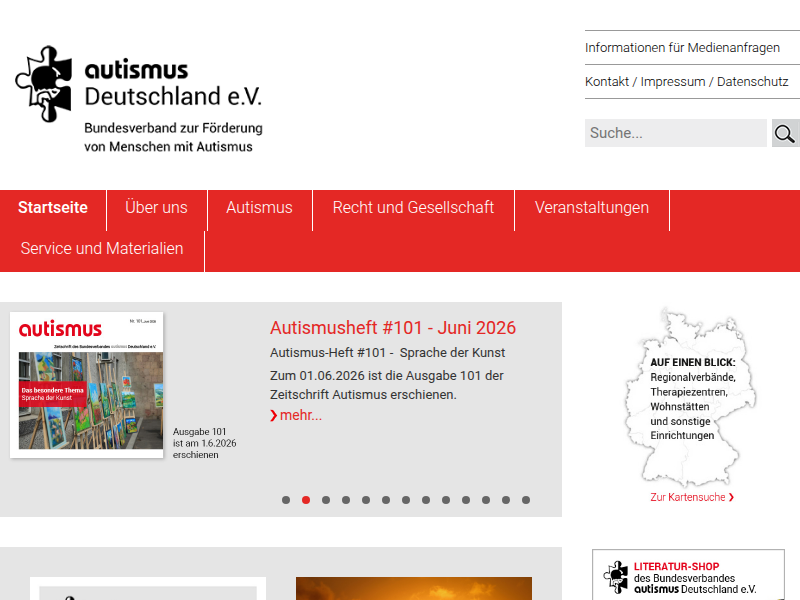Open the Autismusheft #101 - Juni 2026 headline
The image size is (800, 600).
(x=393, y=328)
